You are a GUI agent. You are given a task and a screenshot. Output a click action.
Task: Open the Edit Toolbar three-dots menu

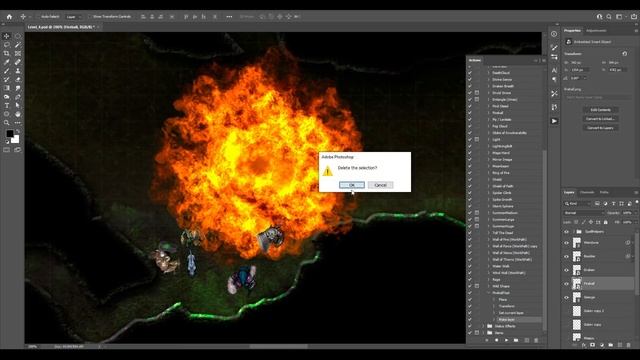(18, 123)
